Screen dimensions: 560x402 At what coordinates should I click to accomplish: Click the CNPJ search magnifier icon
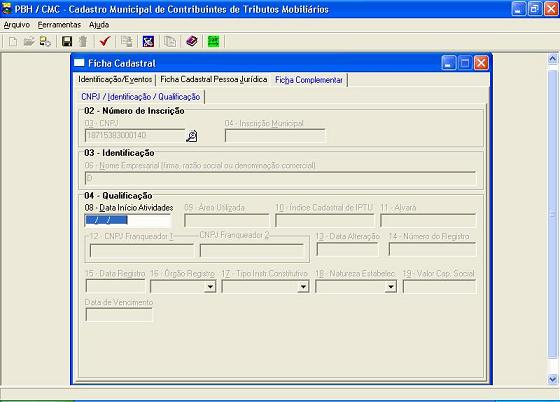click(x=192, y=136)
